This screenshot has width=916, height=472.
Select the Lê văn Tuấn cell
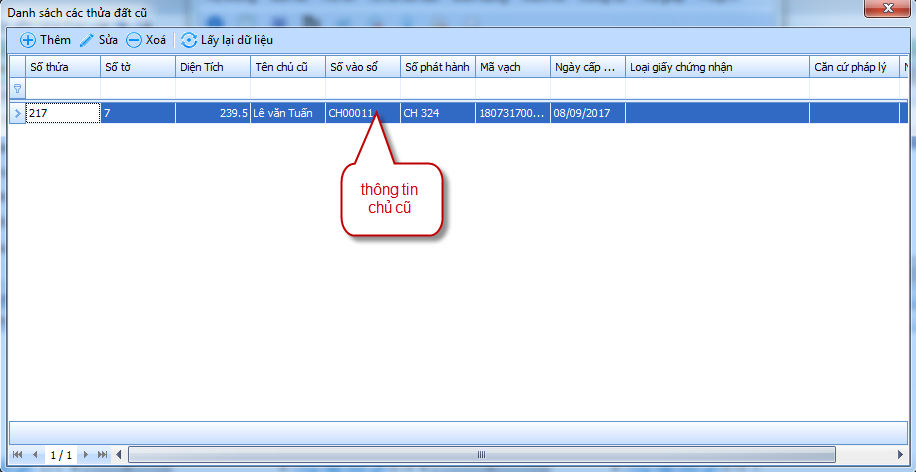tap(287, 113)
